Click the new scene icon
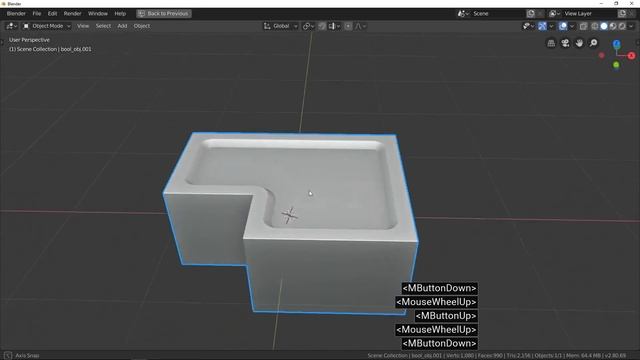This screenshot has width=640, height=360. 531,13
